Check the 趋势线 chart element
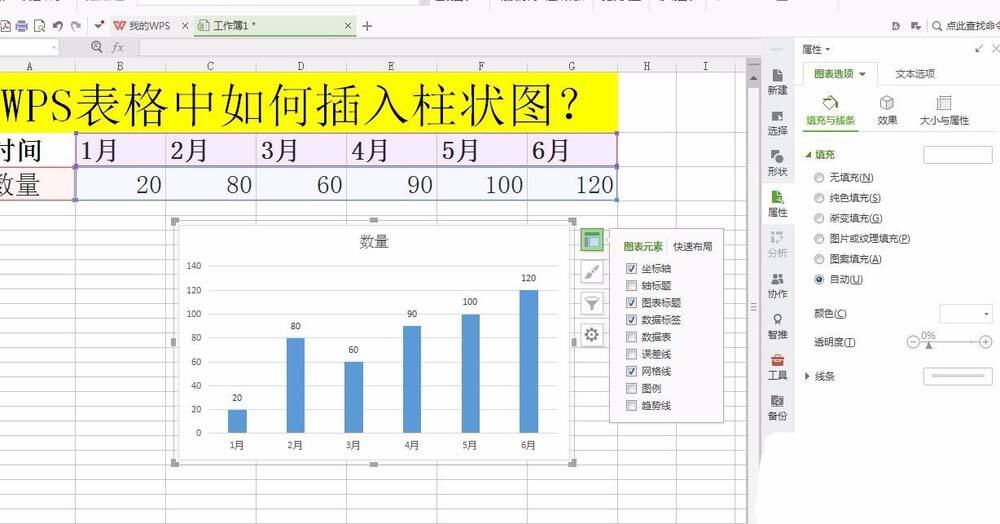The image size is (1000, 524). click(x=631, y=405)
